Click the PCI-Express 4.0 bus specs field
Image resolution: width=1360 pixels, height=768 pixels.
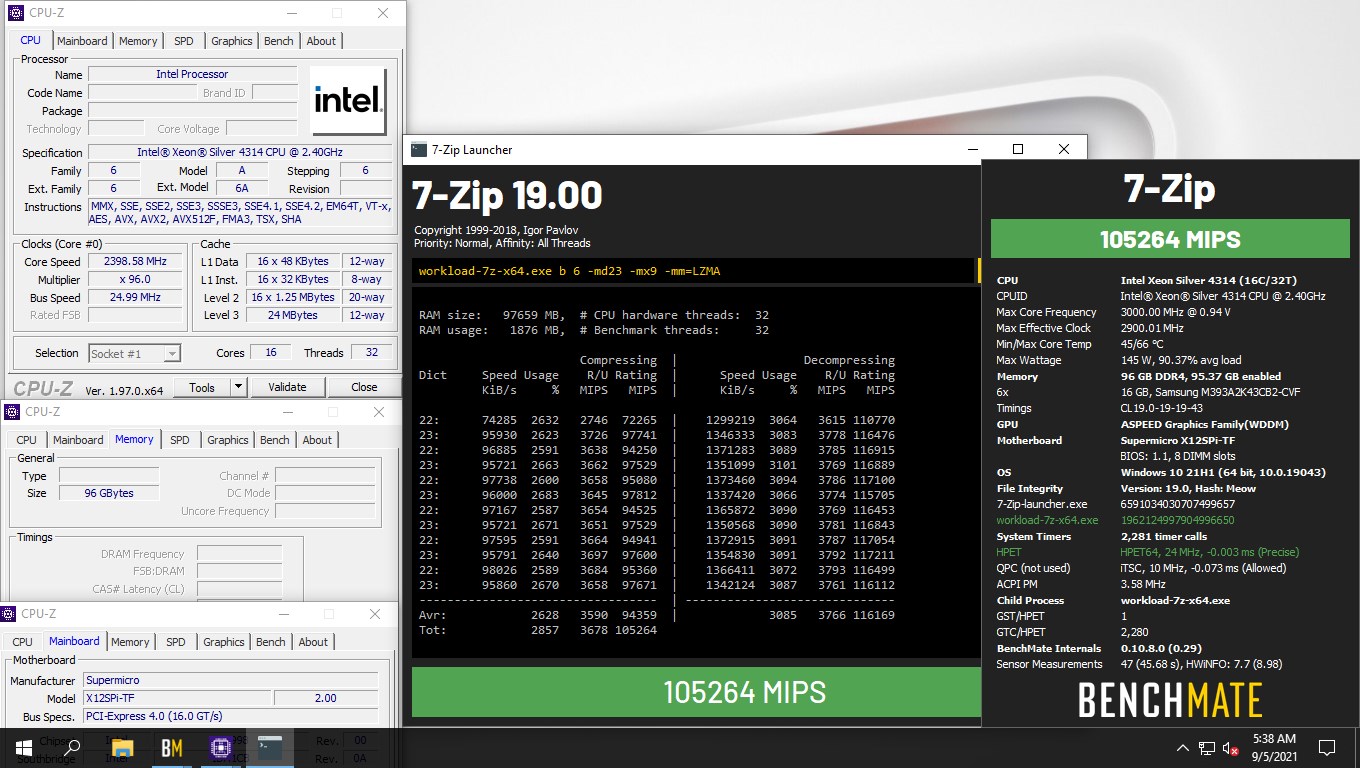(231, 716)
